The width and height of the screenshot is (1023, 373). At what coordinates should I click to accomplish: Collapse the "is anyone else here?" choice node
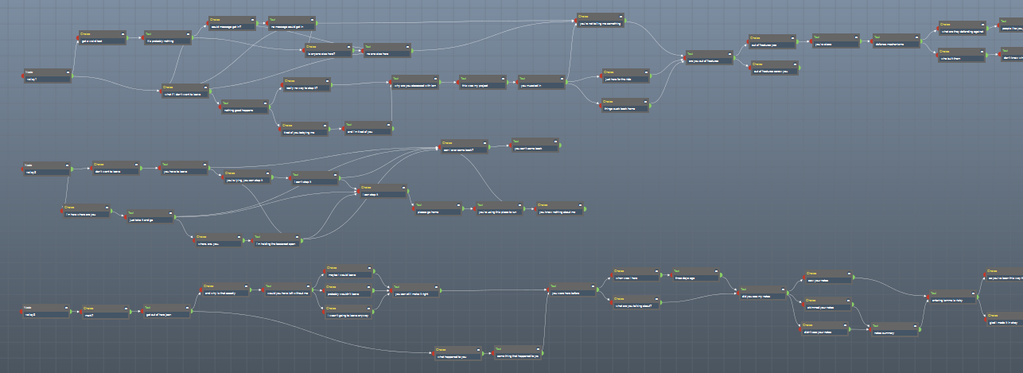[x=348, y=47]
